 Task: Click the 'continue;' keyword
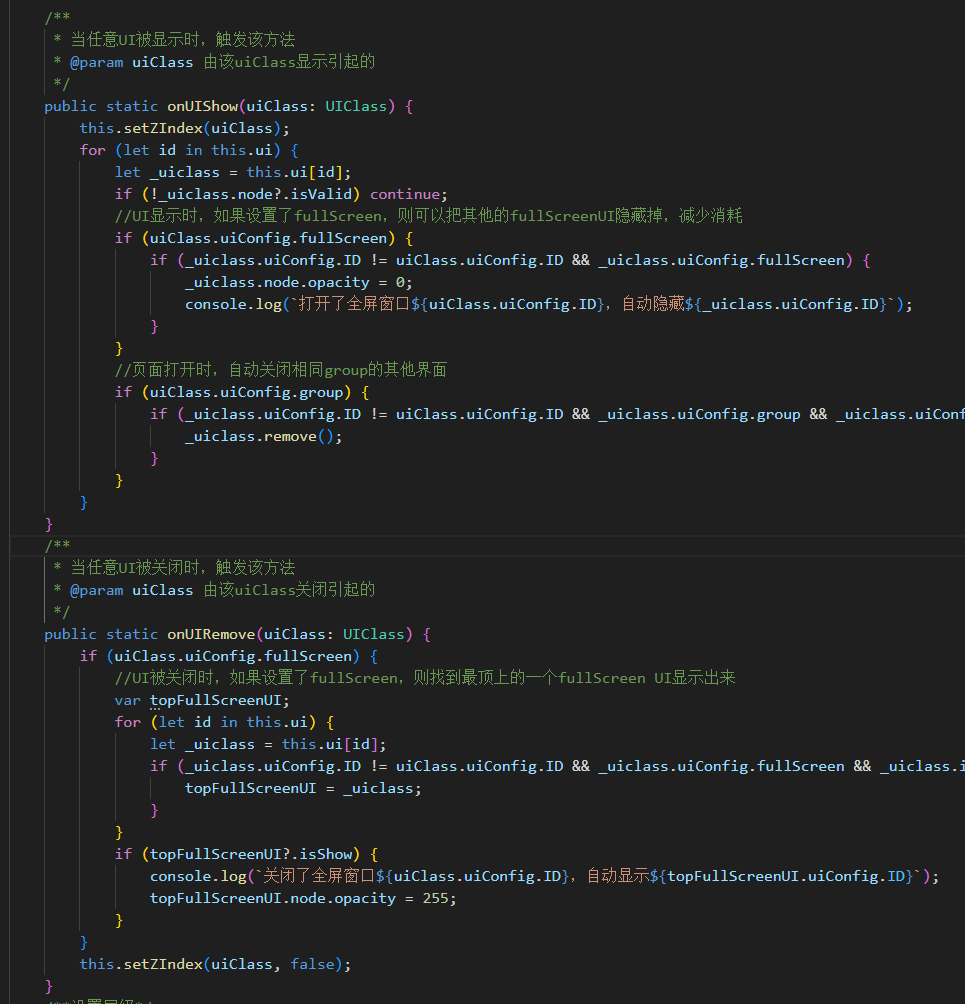pyautogui.click(x=409, y=194)
